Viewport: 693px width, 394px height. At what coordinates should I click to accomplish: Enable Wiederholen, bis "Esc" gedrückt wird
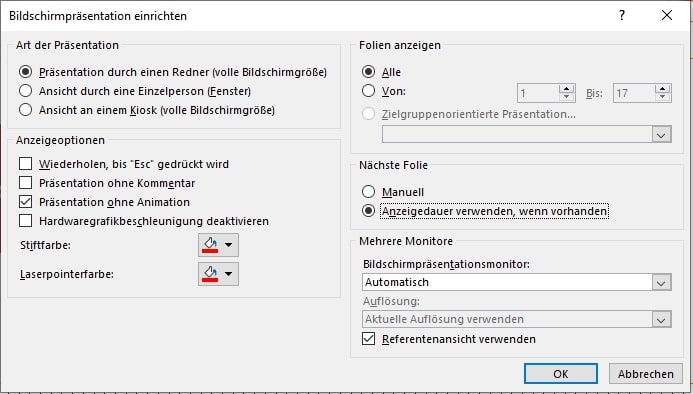(x=26, y=164)
